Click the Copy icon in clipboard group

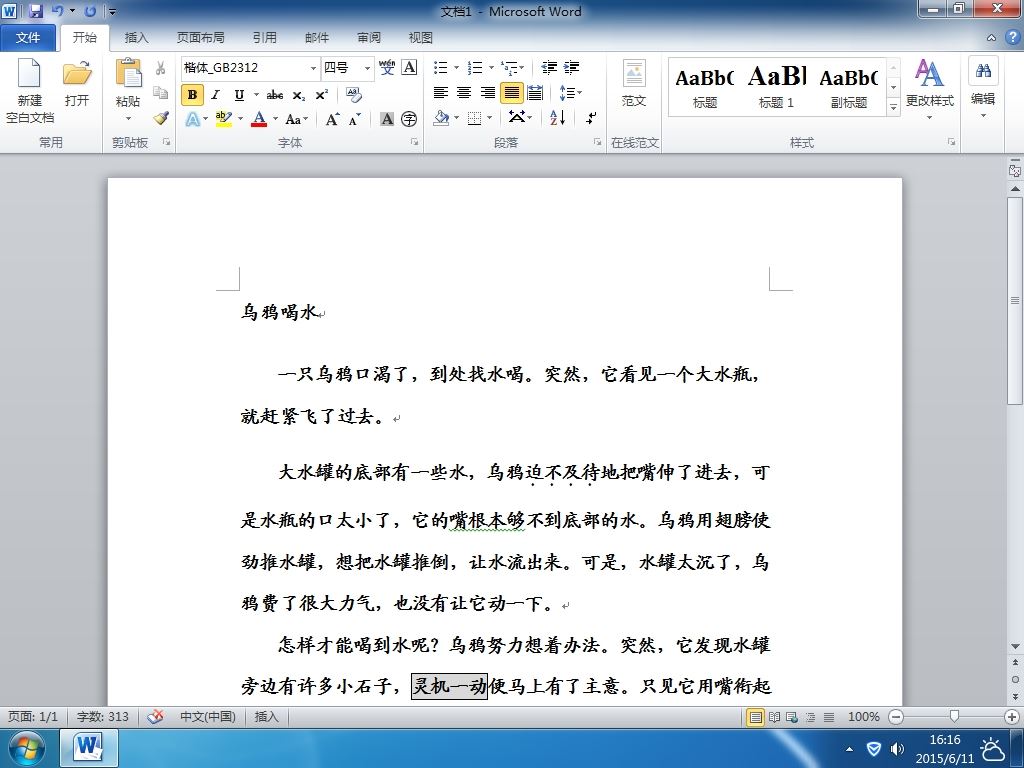(x=161, y=93)
